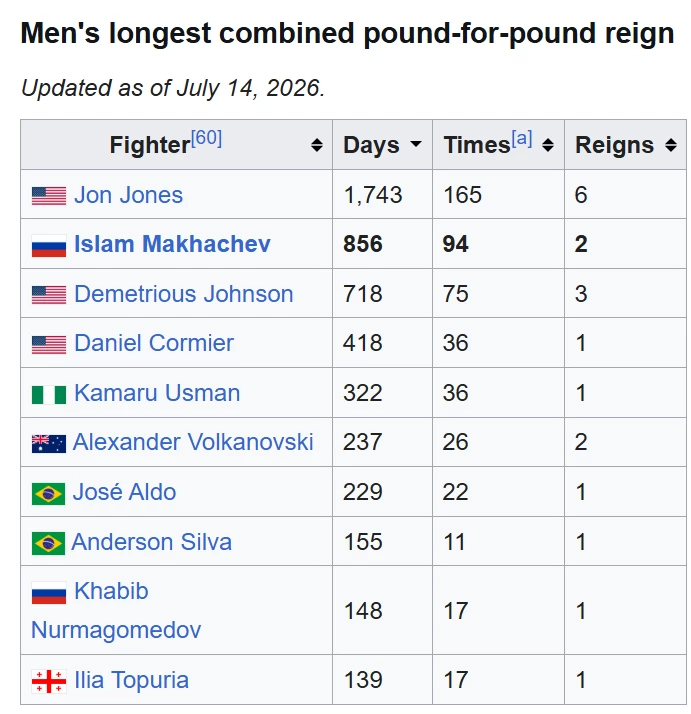This screenshot has height=714, width=691.
Task: Sort by Times column sort arrows
Action: [x=548, y=145]
